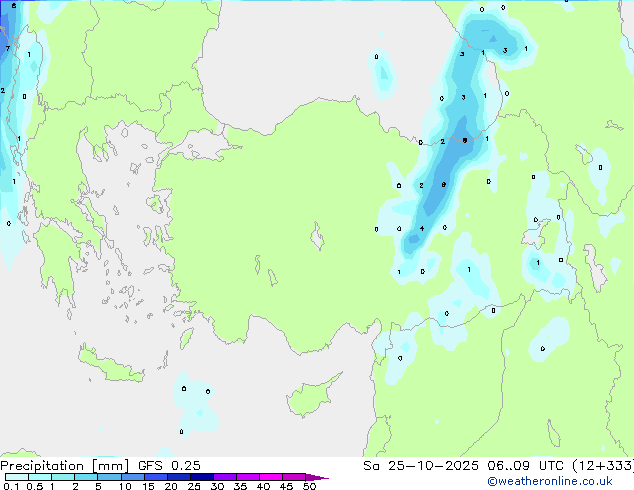Image resolution: width=634 pixels, height=490 pixels.
Task: Click the "Precipitation [mm]" title text
Action: [x=65, y=466]
